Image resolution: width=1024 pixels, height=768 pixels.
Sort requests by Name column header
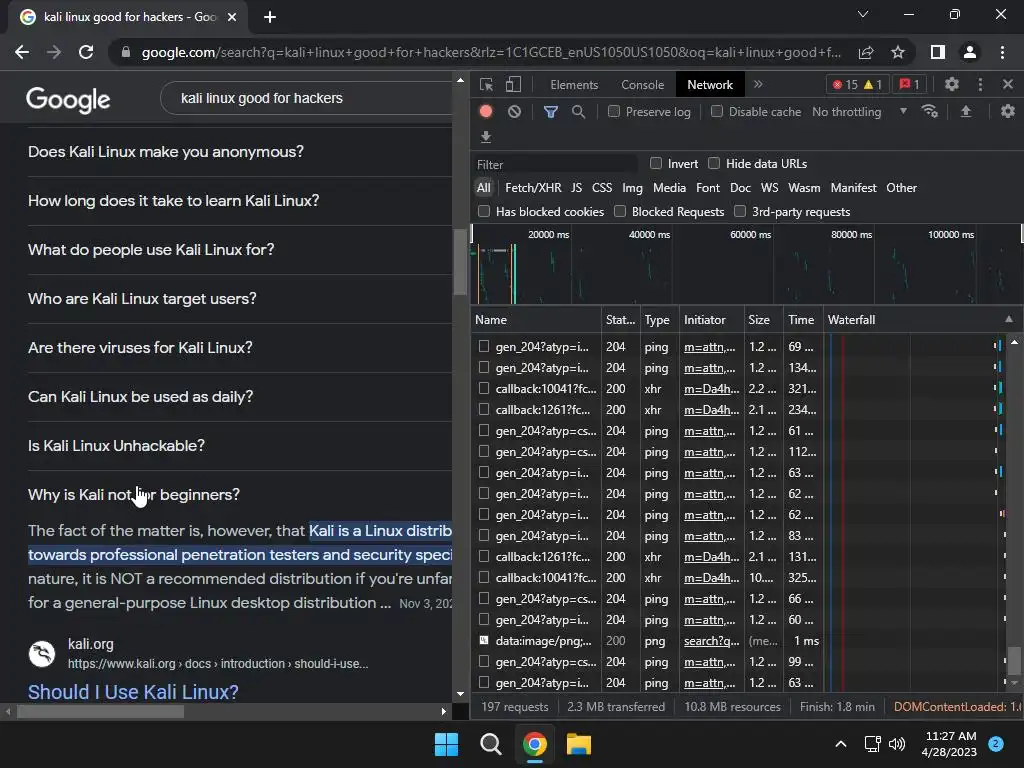click(x=536, y=319)
